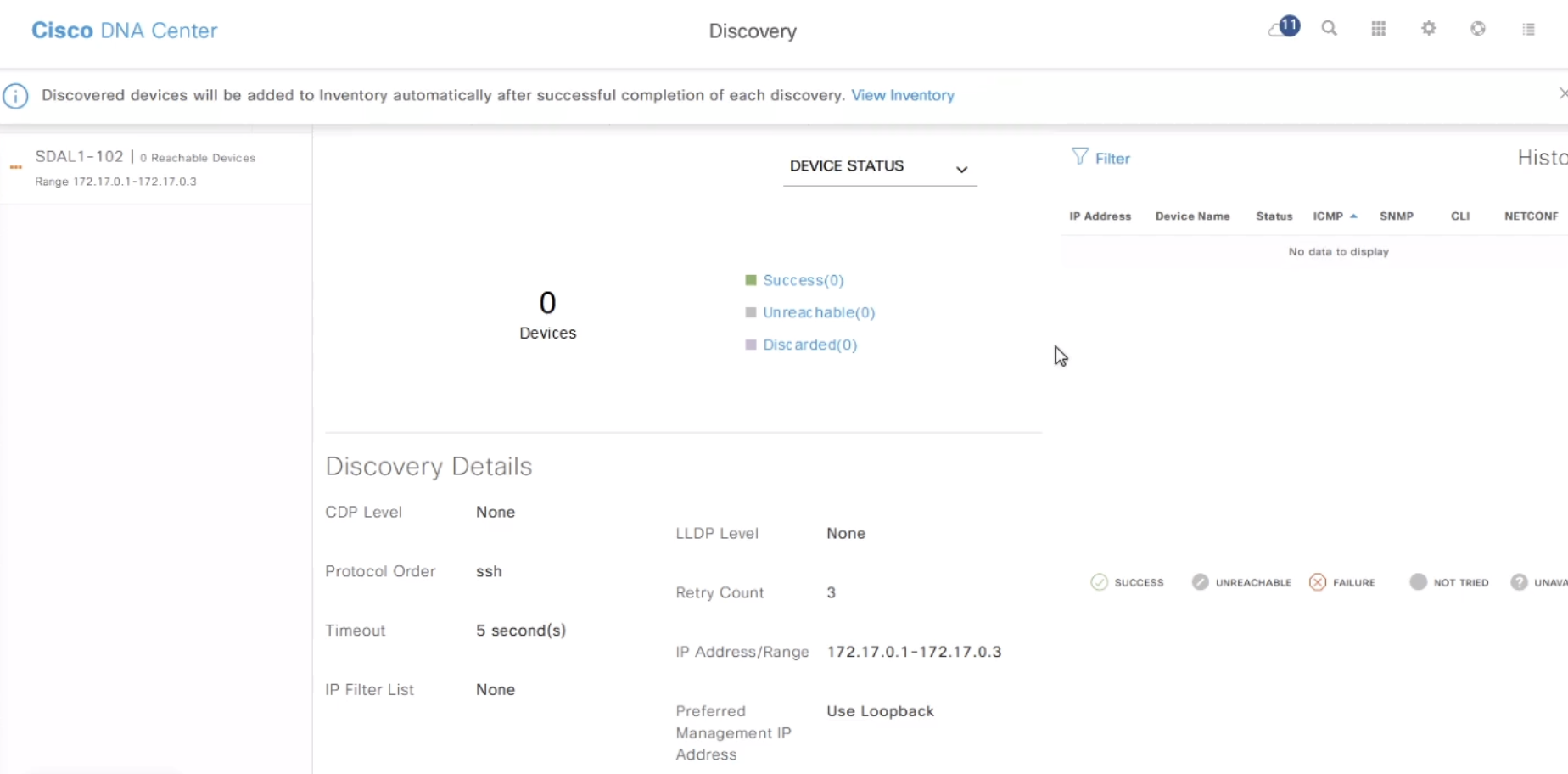The height and width of the screenshot is (774, 1568).
Task: Open the Filter label link
Action: pos(1112,159)
